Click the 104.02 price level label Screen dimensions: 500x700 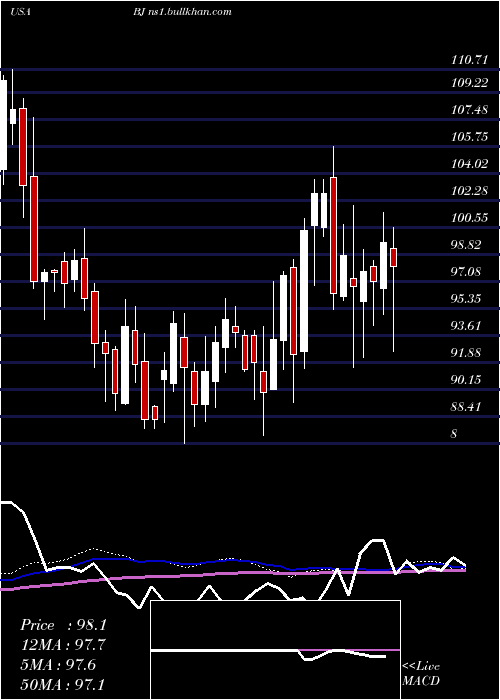click(x=469, y=164)
